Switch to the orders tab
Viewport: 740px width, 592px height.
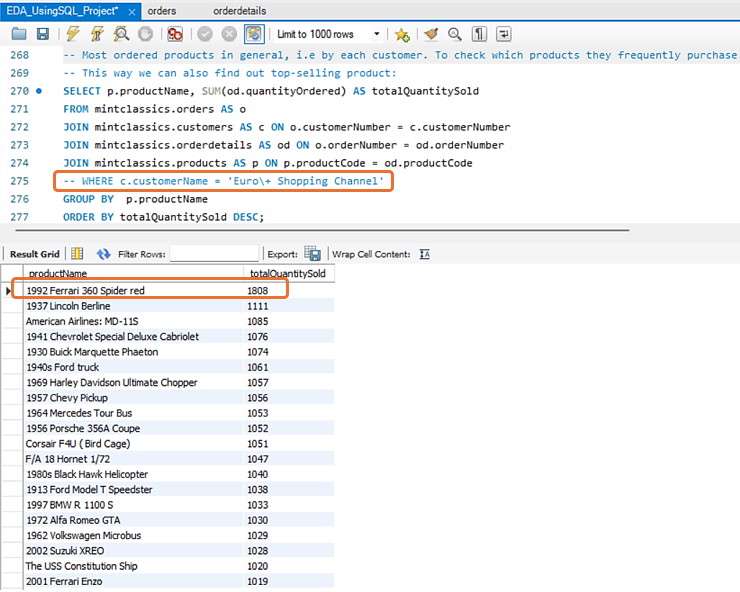162,11
